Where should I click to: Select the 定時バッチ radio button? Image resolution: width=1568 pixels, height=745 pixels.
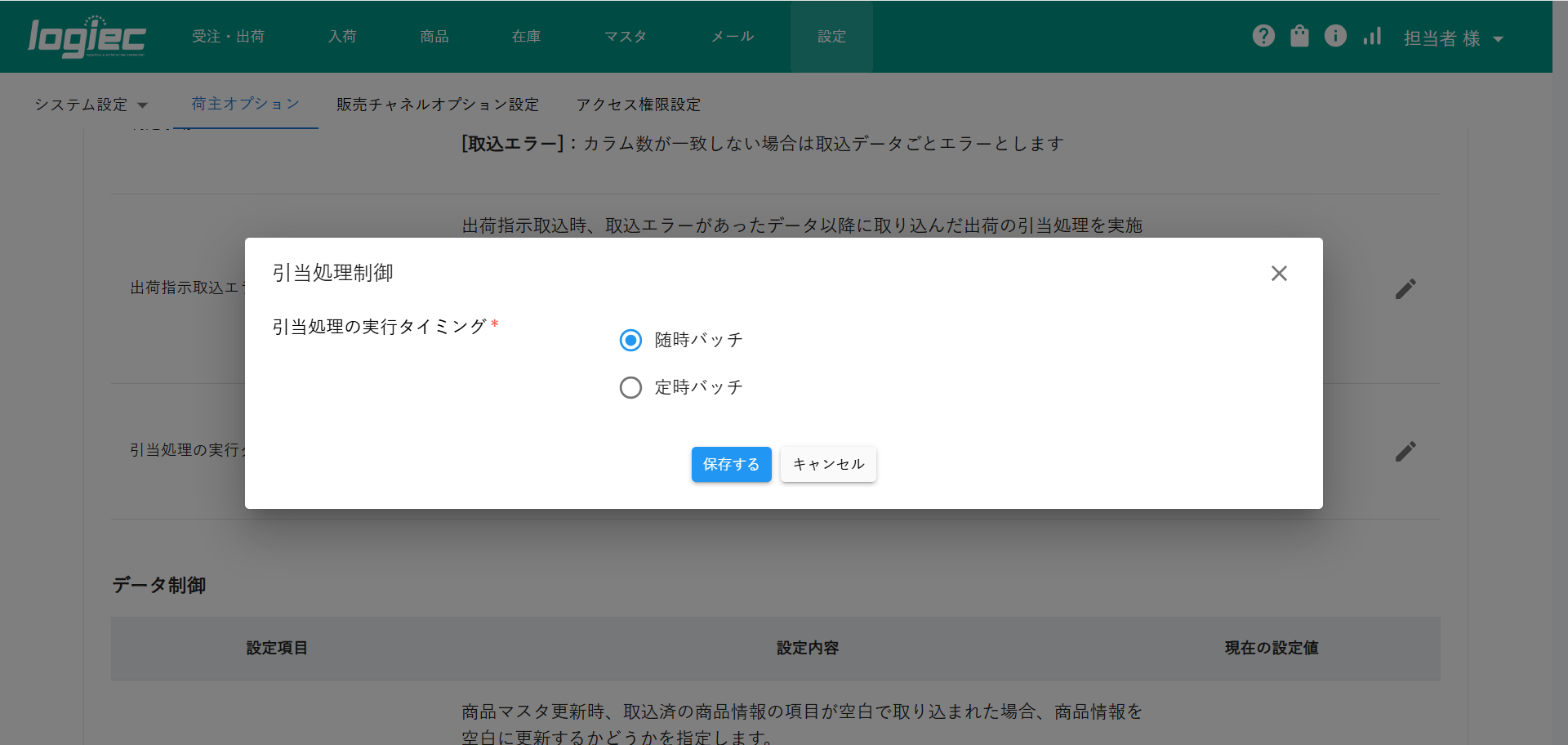tap(630, 387)
